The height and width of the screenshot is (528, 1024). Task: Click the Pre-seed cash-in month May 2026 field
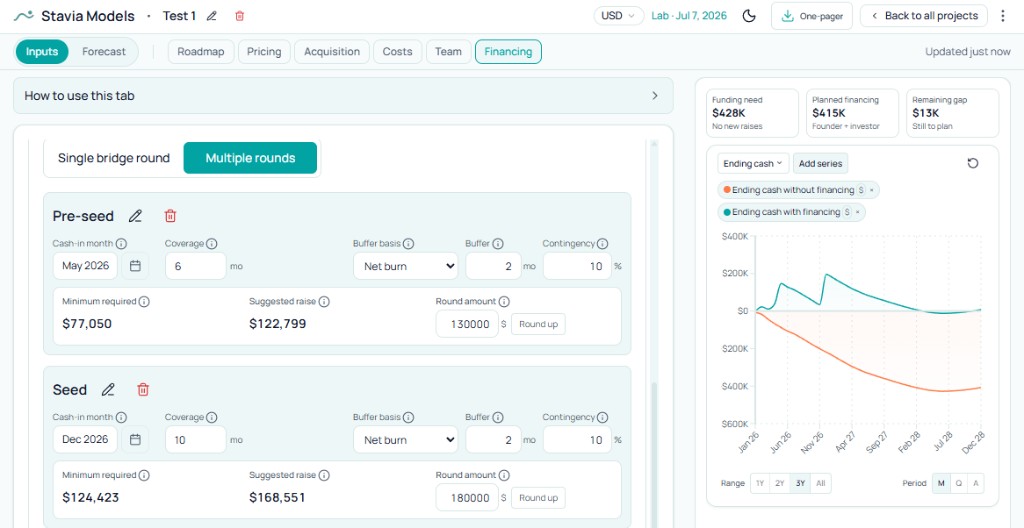pyautogui.click(x=85, y=266)
